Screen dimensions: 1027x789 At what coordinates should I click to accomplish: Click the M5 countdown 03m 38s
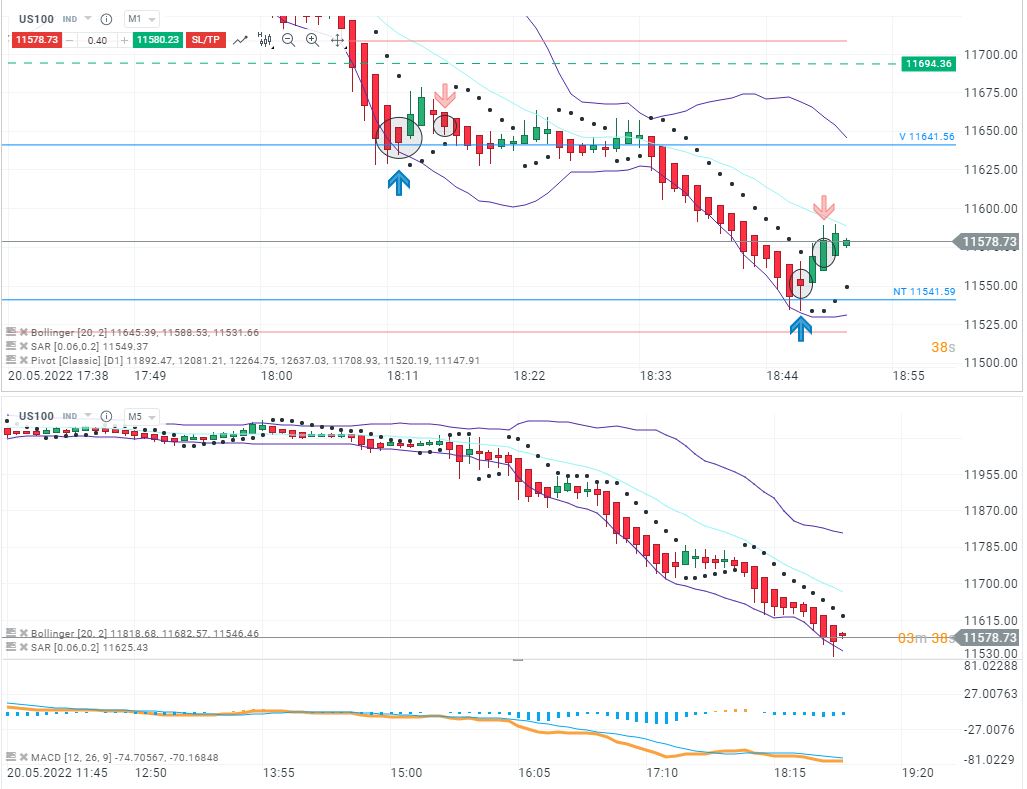click(x=925, y=638)
